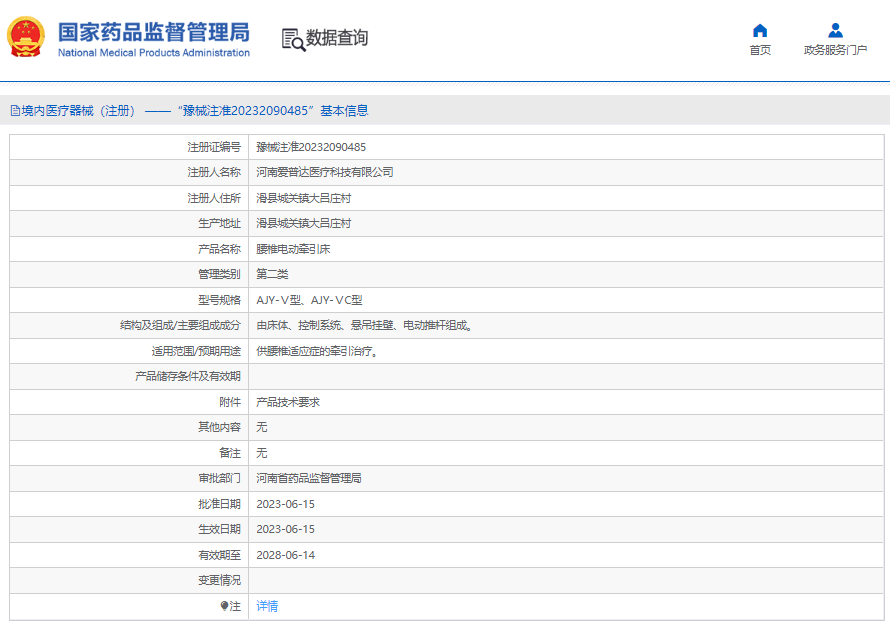Image resolution: width=890 pixels, height=626 pixels.
Task: Select the 备注 value 无
Action: (262, 453)
